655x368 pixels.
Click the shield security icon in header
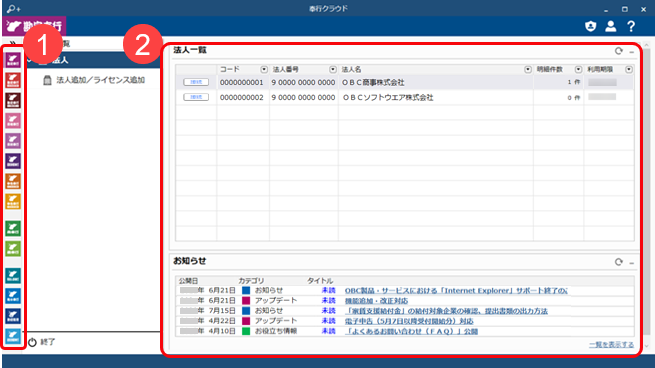coord(591,26)
